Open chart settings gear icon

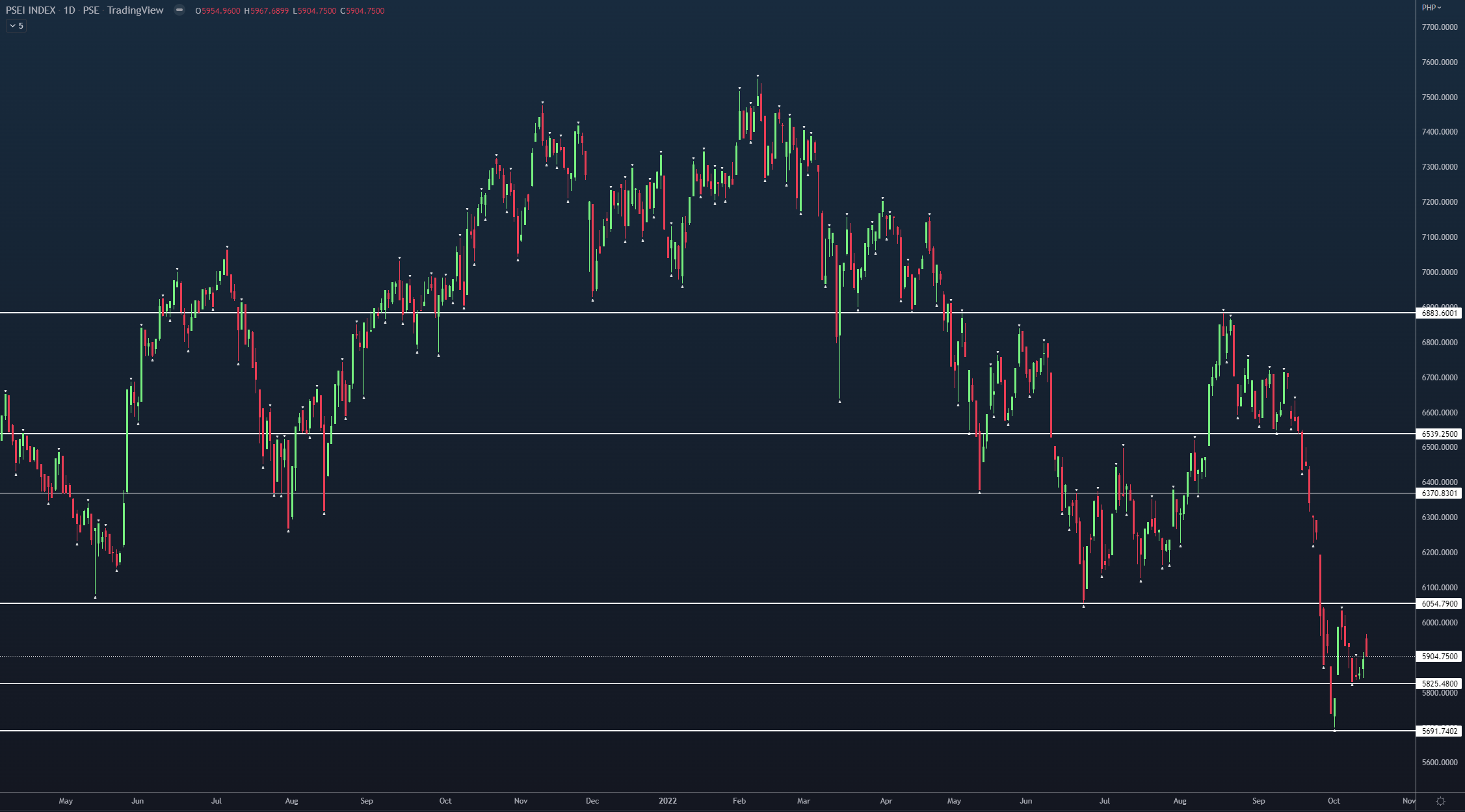click(1440, 801)
